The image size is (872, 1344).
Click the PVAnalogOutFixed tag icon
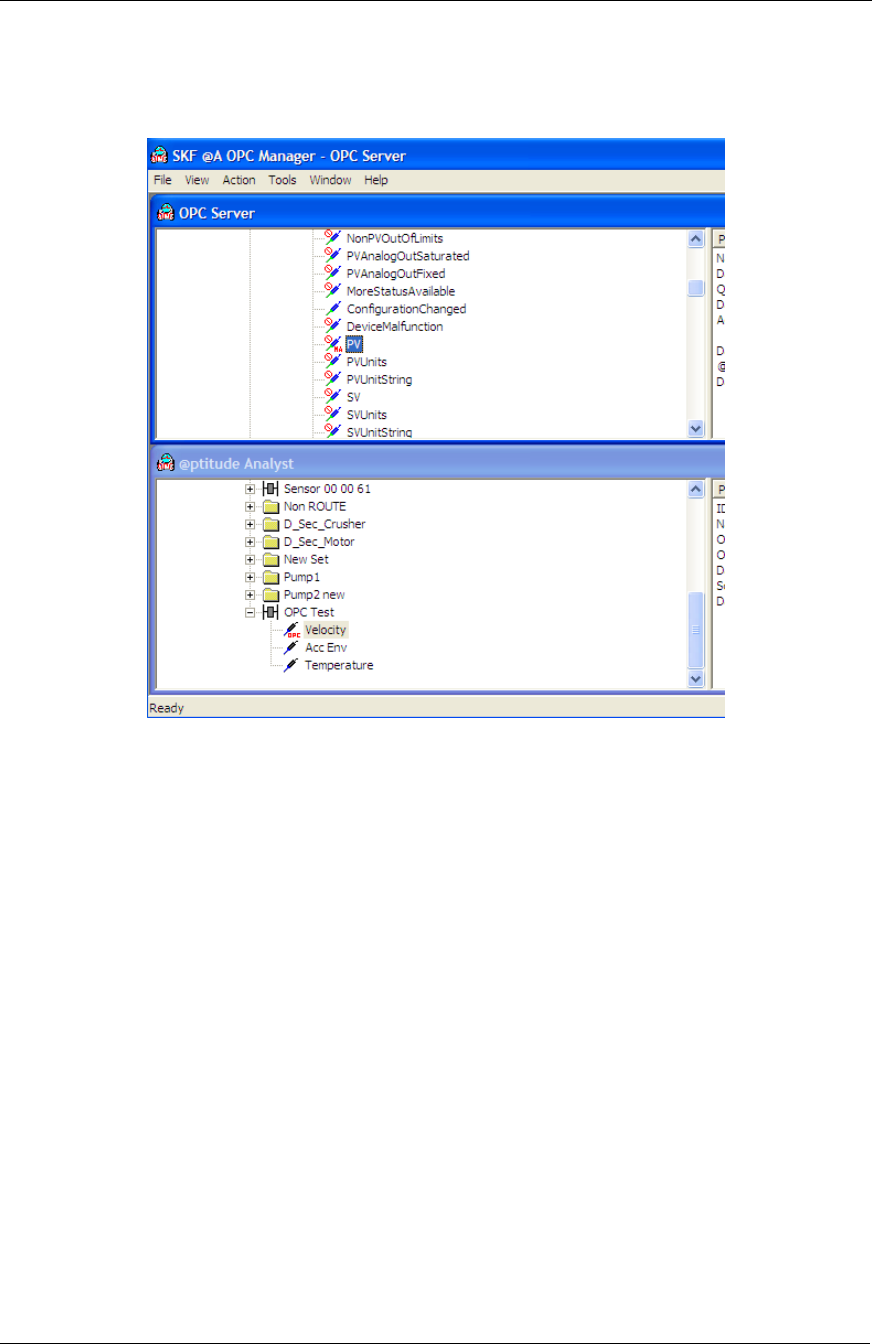(333, 273)
